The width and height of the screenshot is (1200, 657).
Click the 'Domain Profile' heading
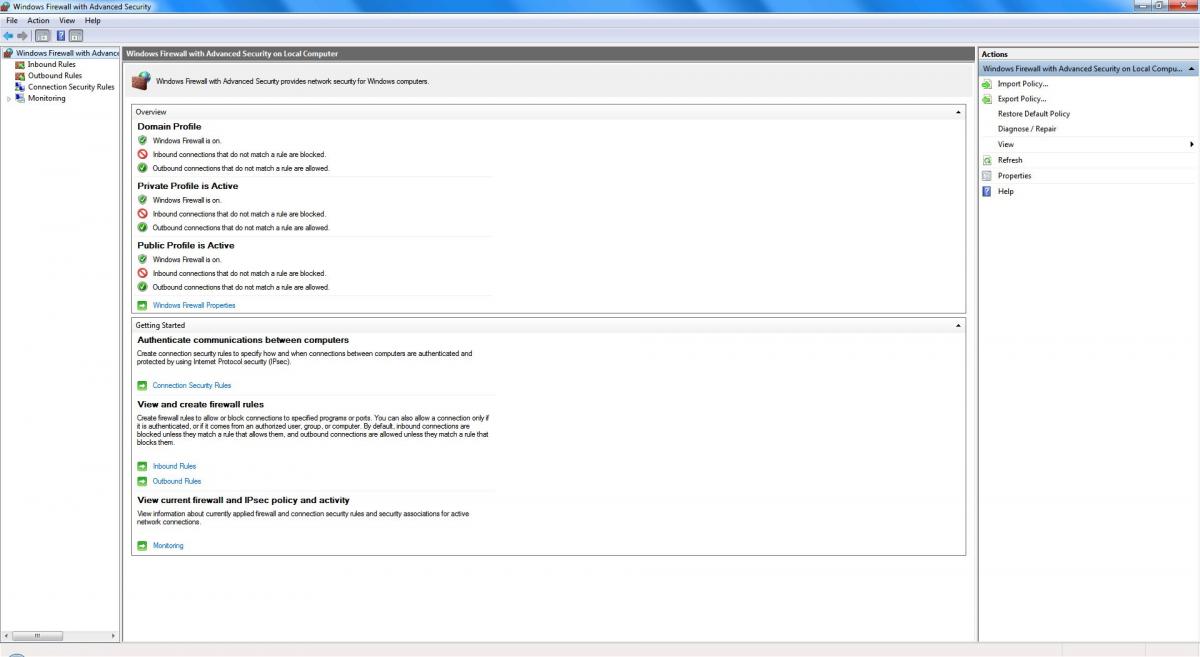169,127
